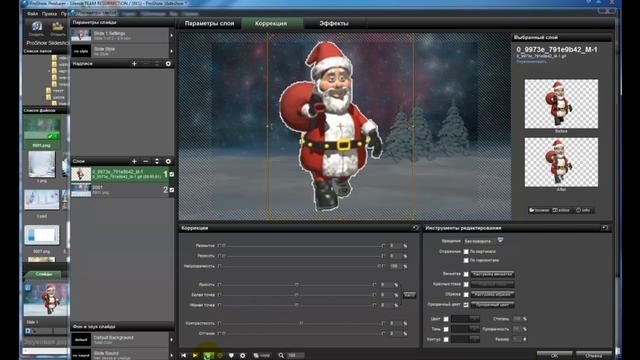Viewport: 640px width, 360px height.
Task: Click the Цвет color swatch
Action: coord(465,319)
